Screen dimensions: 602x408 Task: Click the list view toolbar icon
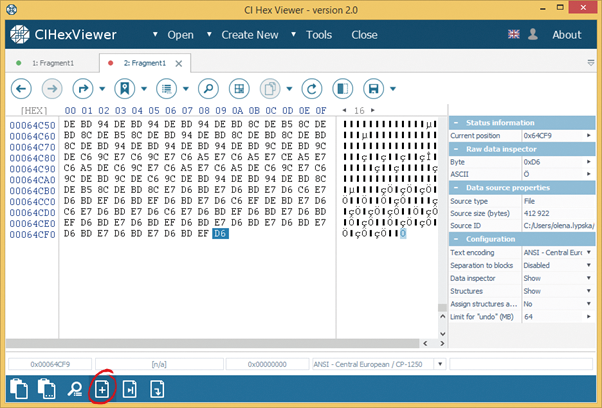coord(167,89)
